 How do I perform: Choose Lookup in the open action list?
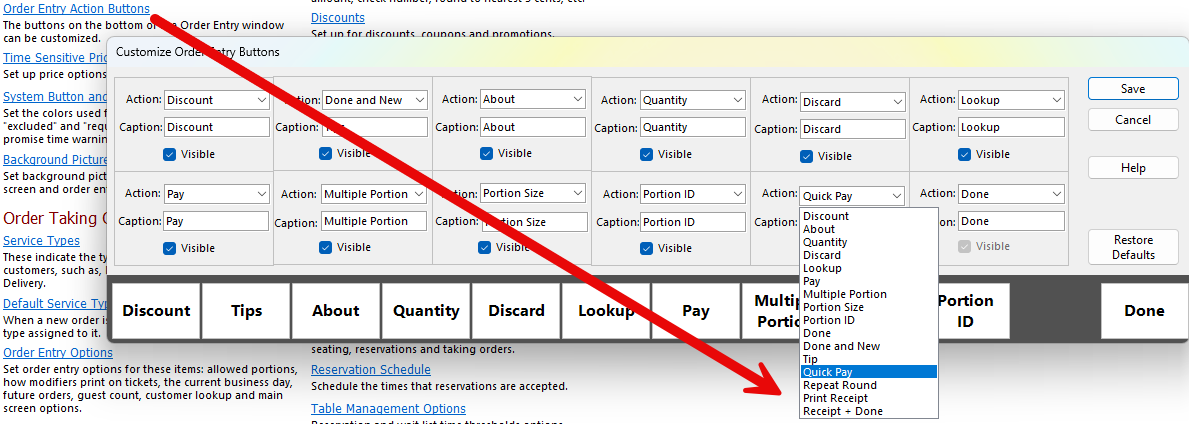[x=869, y=268]
